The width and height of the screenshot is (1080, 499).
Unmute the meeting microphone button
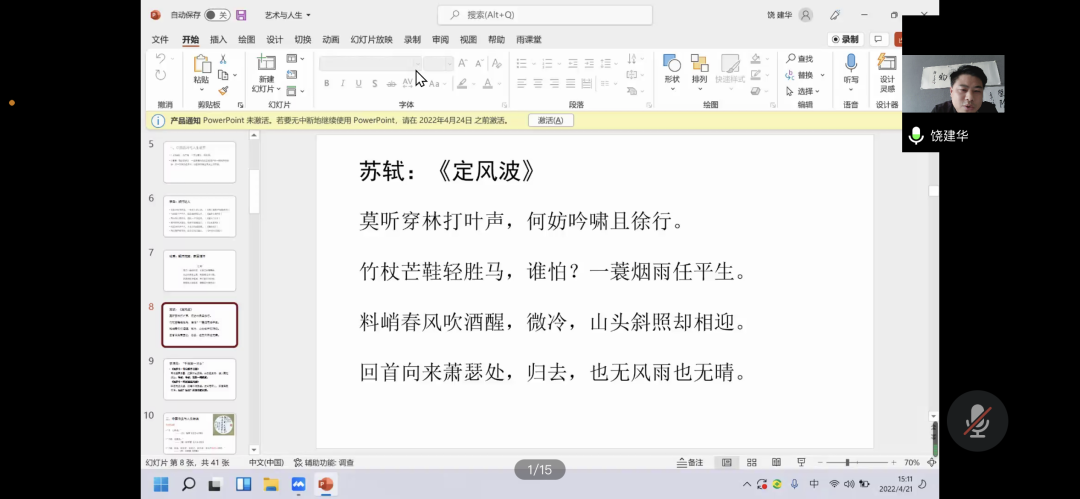point(976,421)
